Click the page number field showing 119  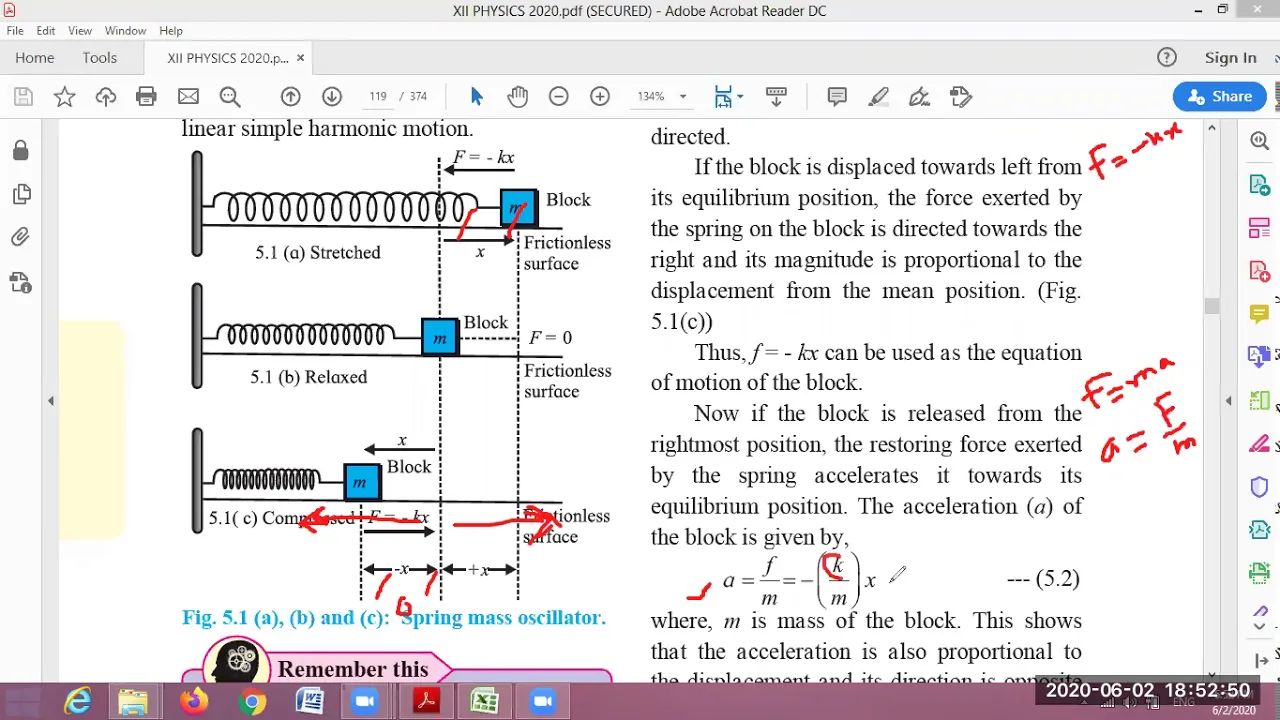(377, 97)
